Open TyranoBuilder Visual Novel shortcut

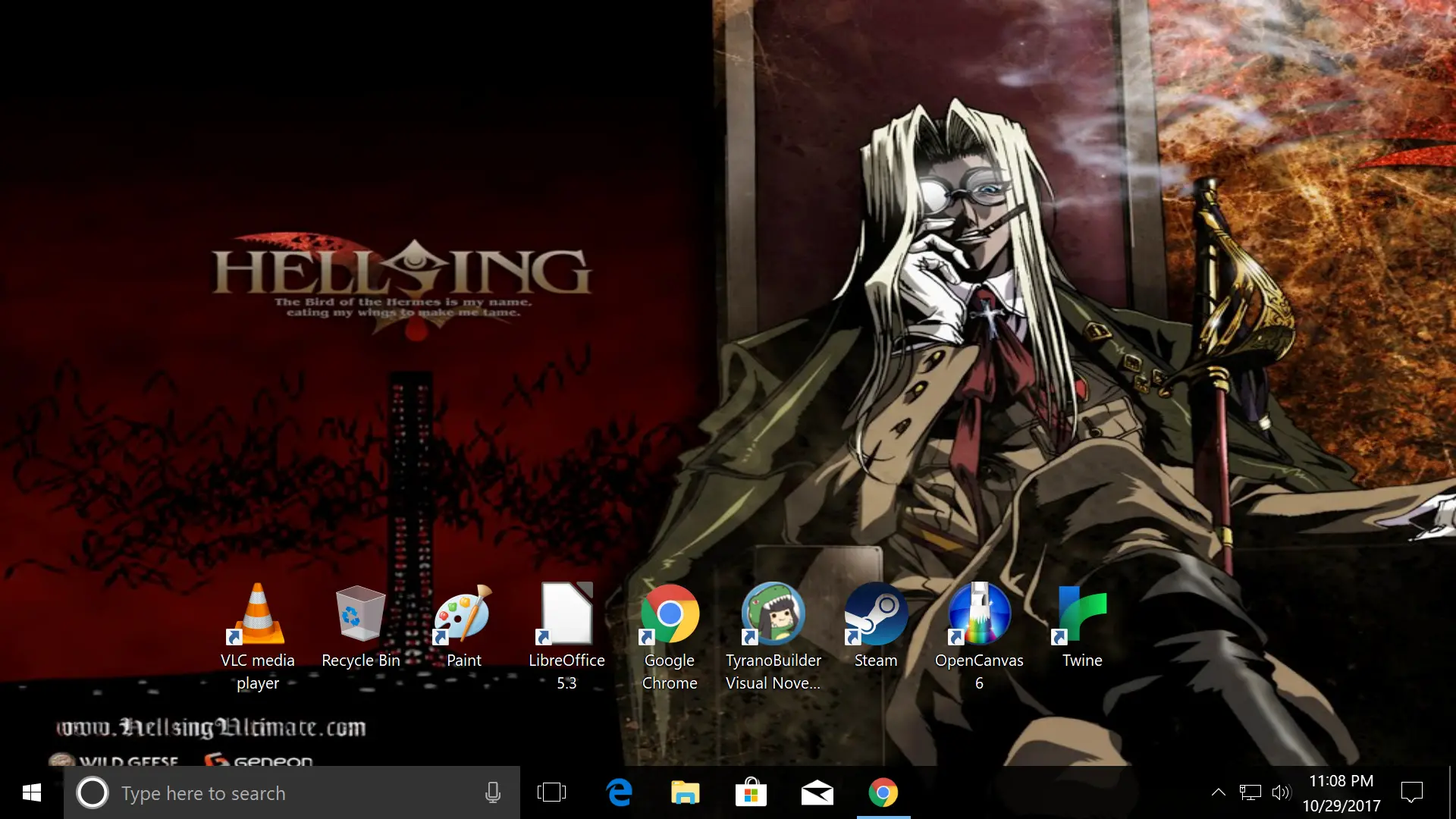click(x=773, y=637)
